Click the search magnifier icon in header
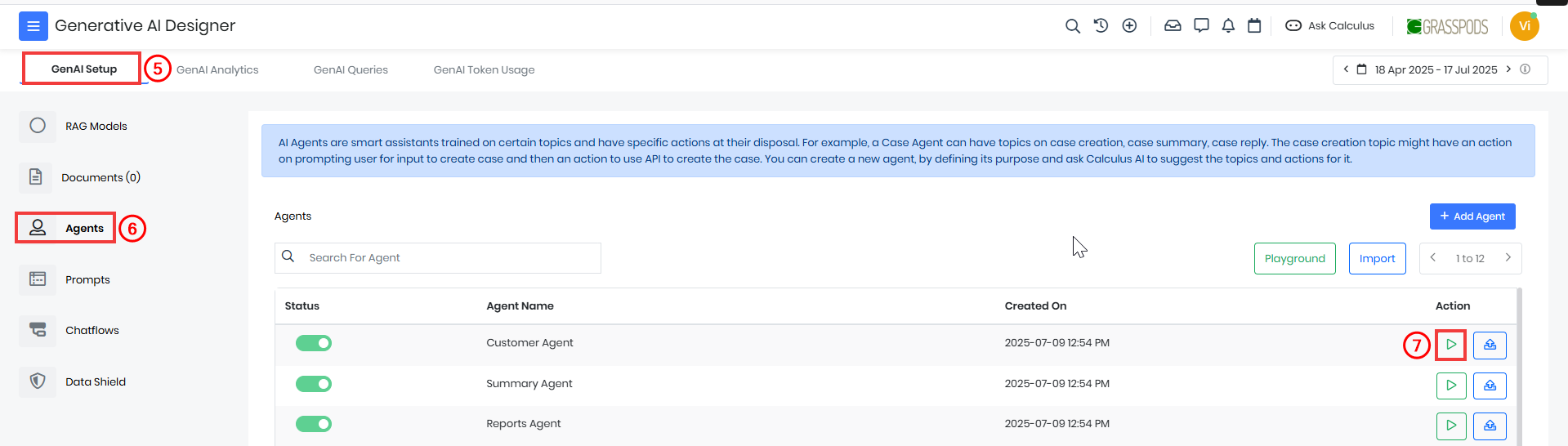This screenshot has width=1568, height=446. tap(1073, 26)
